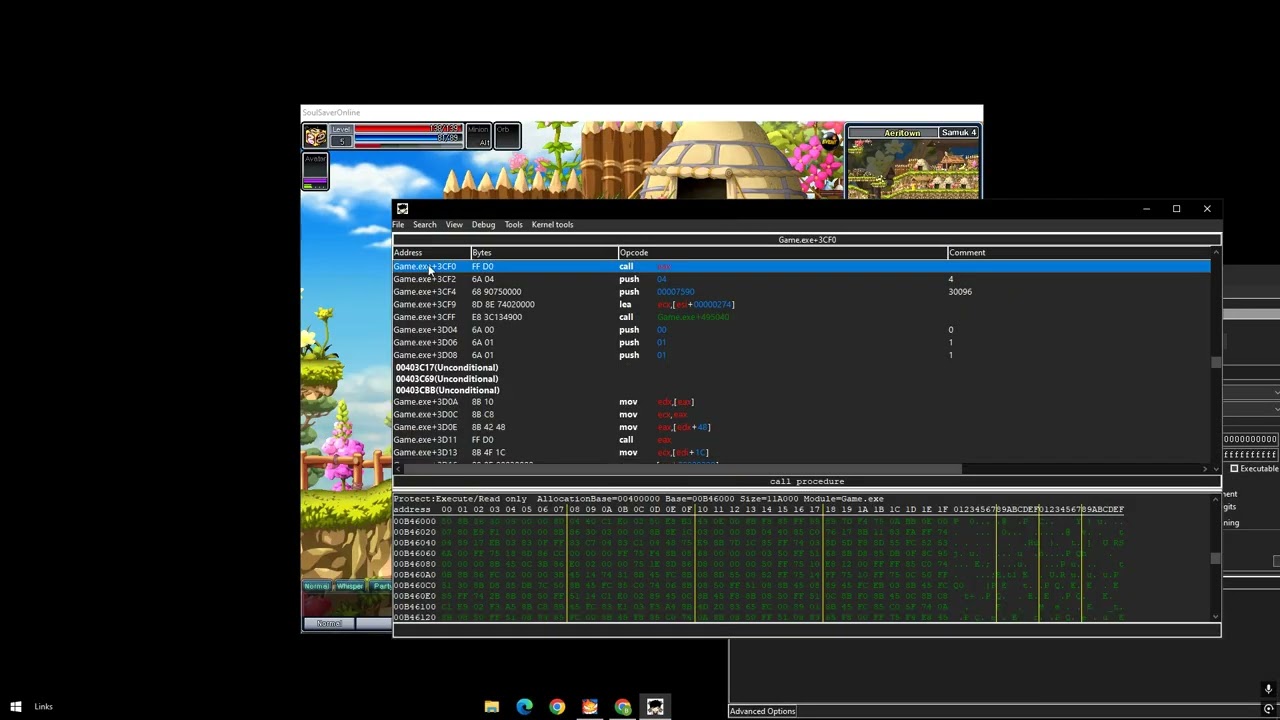Click hex dump address 00B46100

point(414,607)
